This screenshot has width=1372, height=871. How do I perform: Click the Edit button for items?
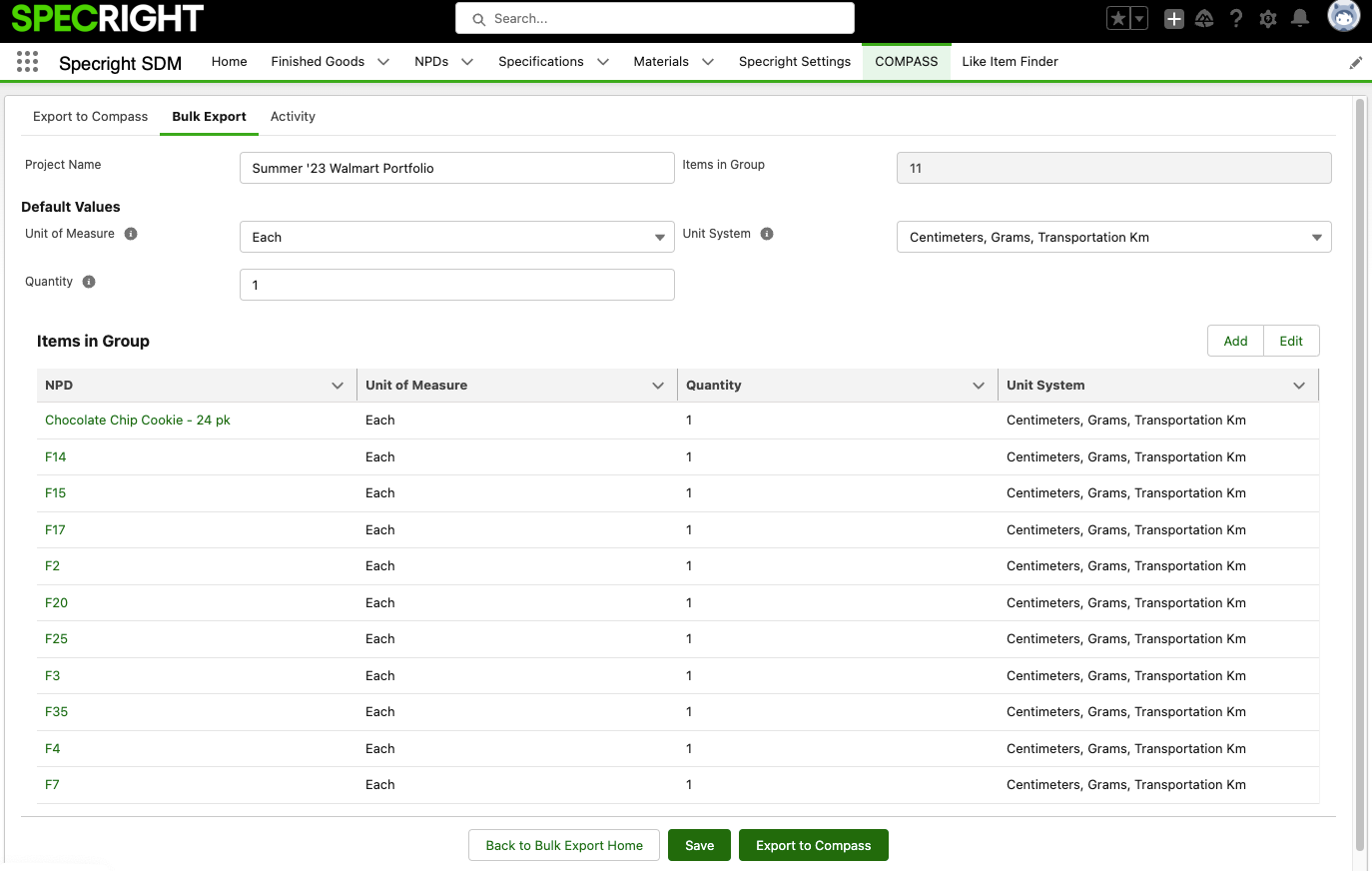1291,341
